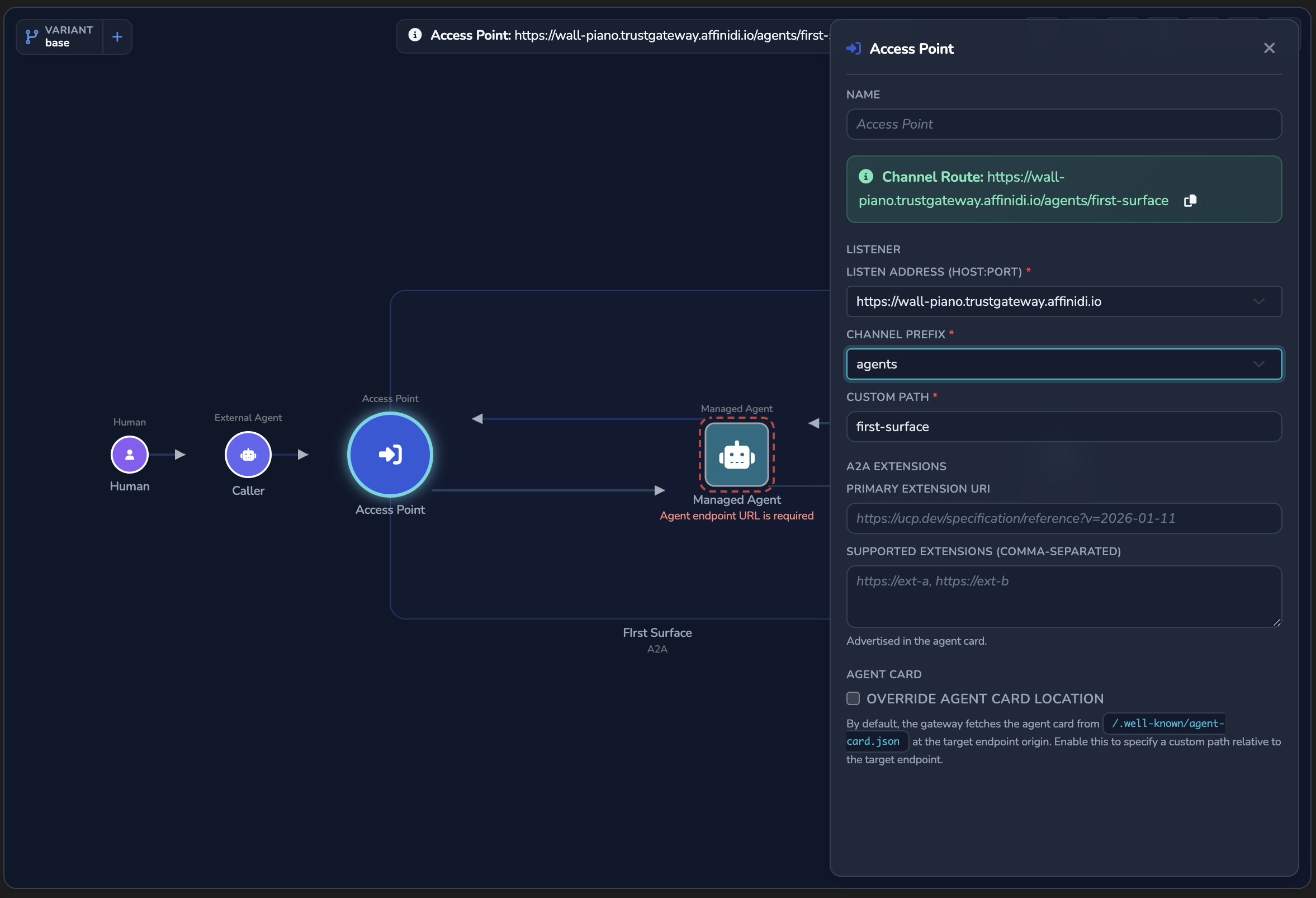
Task: Click the Human node icon
Action: pos(130,454)
